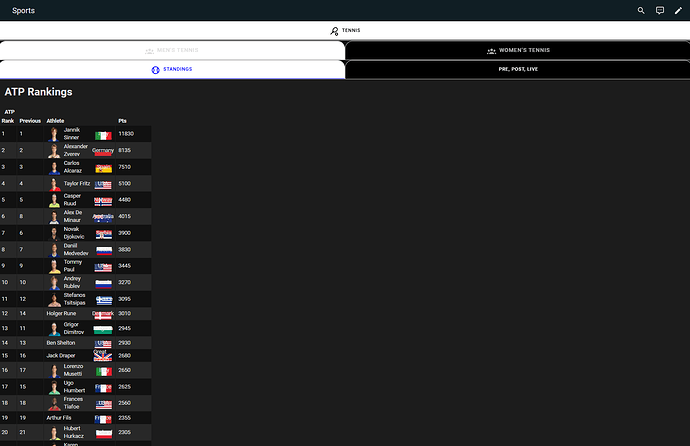The image size is (690, 446).
Task: Click Russia flag in Rublev row
Action: point(103,284)
